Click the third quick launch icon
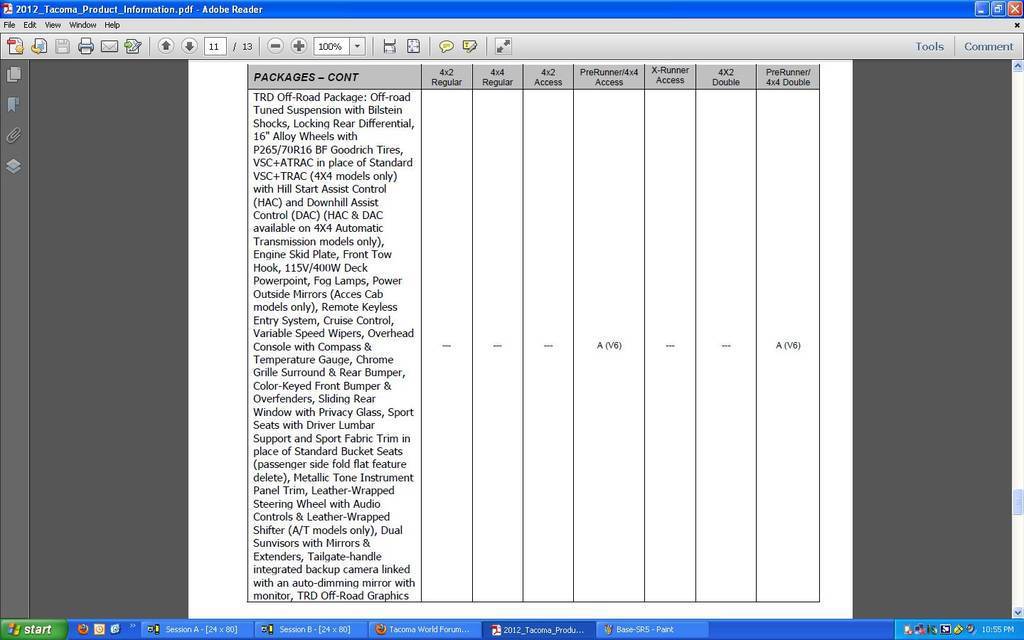 pyautogui.click(x=115, y=630)
